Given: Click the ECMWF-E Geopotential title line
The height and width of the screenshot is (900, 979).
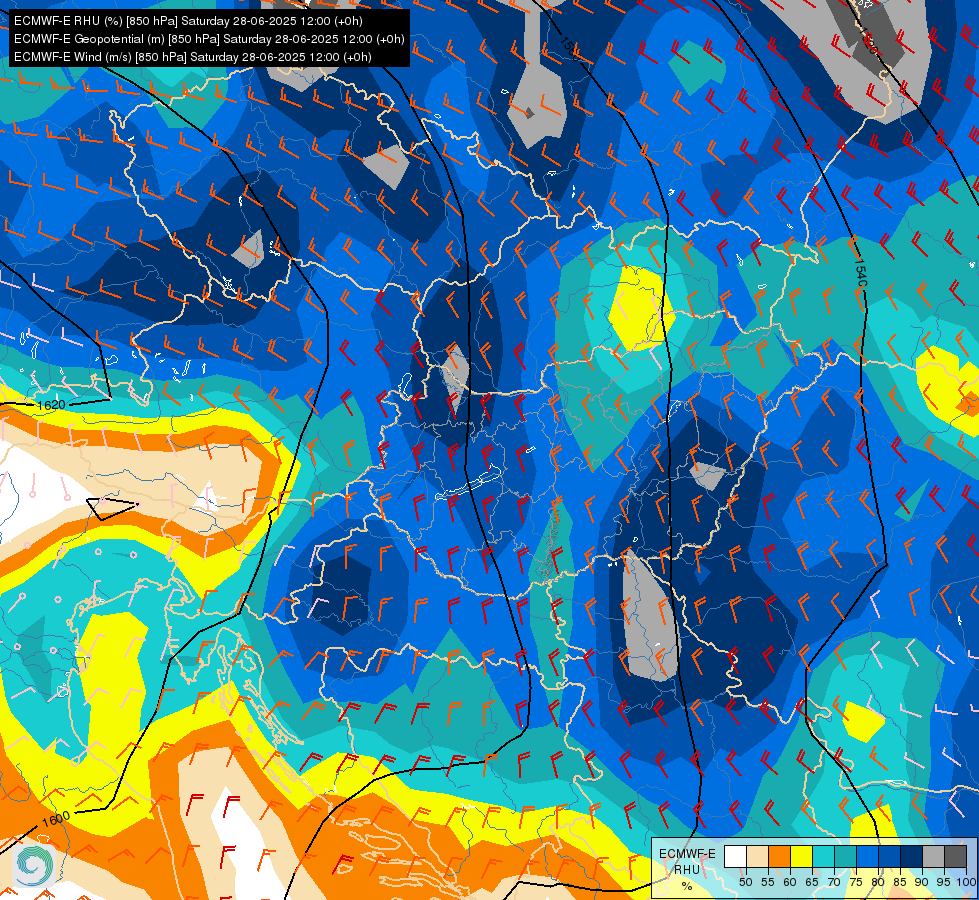Looking at the screenshot, I should (209, 39).
